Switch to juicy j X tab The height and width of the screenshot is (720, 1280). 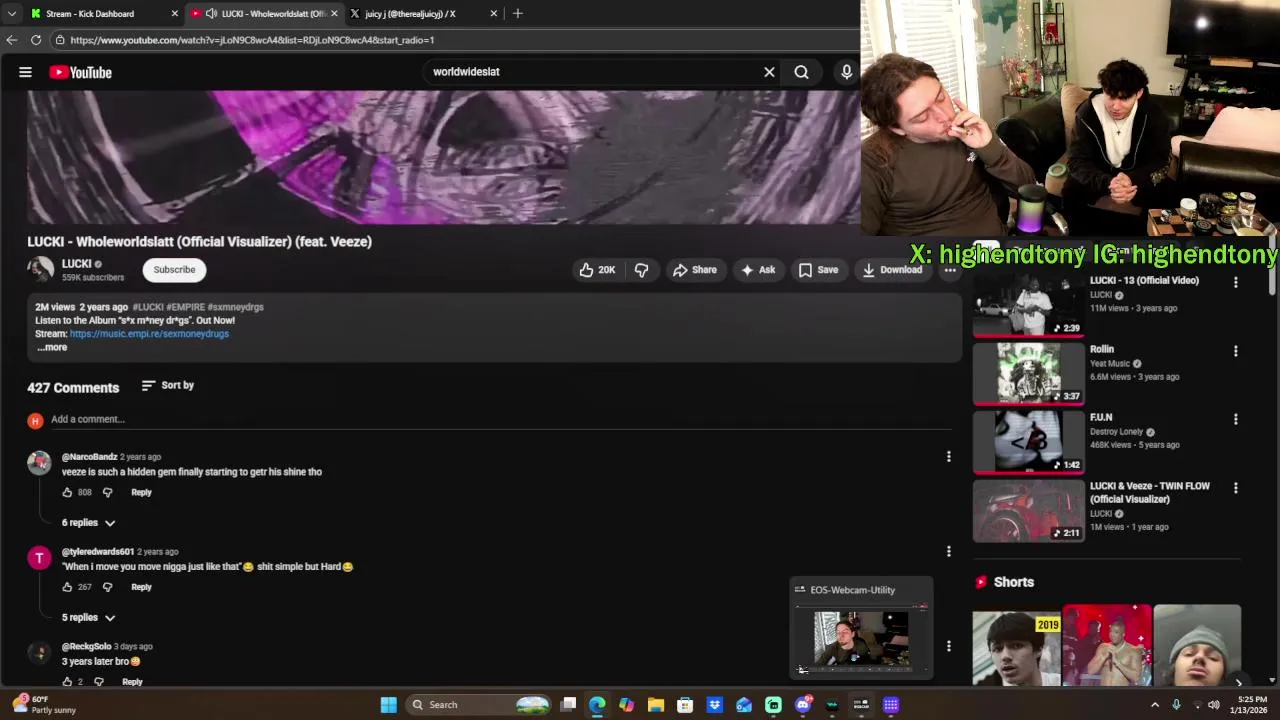point(420,14)
